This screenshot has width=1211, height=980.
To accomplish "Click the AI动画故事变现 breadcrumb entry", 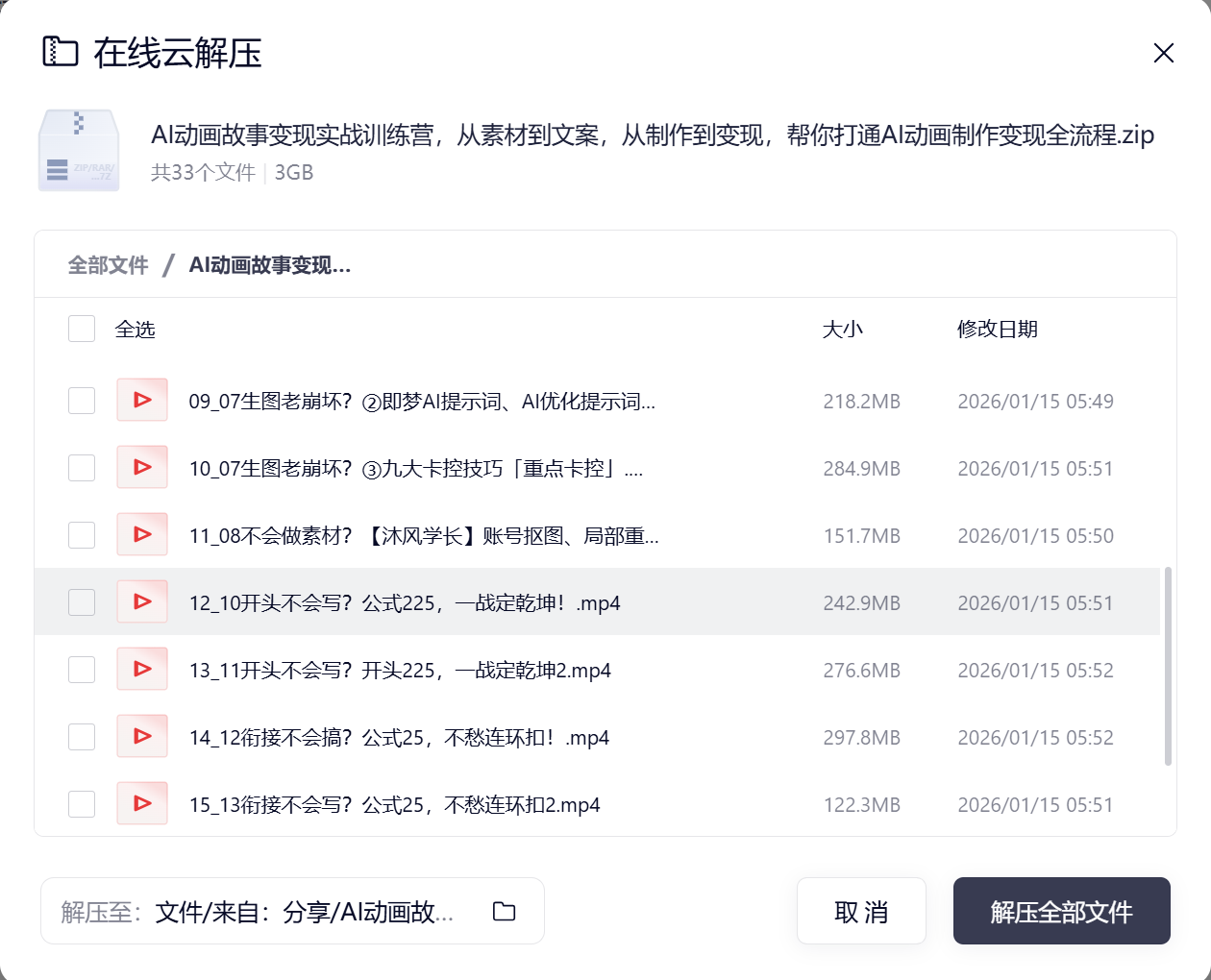I will pyautogui.click(x=269, y=264).
